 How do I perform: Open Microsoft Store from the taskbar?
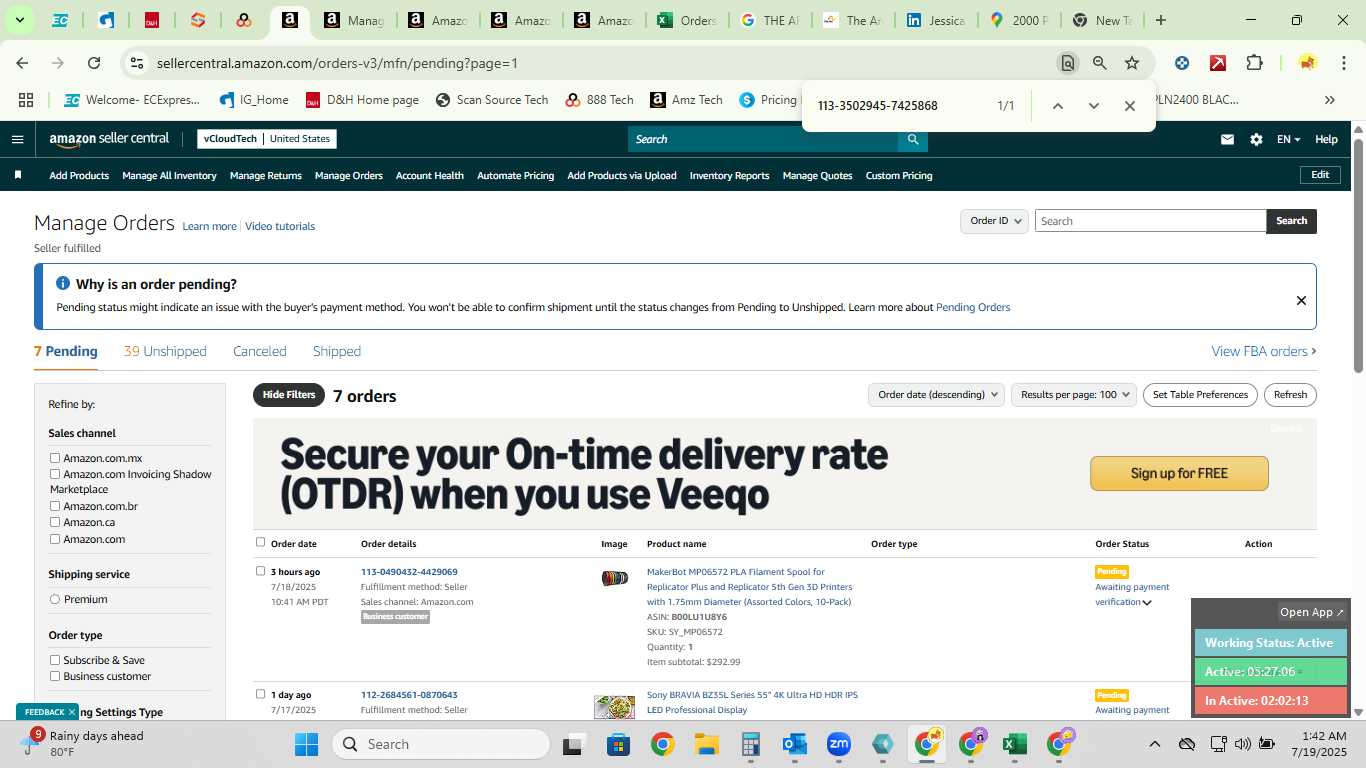[x=618, y=744]
